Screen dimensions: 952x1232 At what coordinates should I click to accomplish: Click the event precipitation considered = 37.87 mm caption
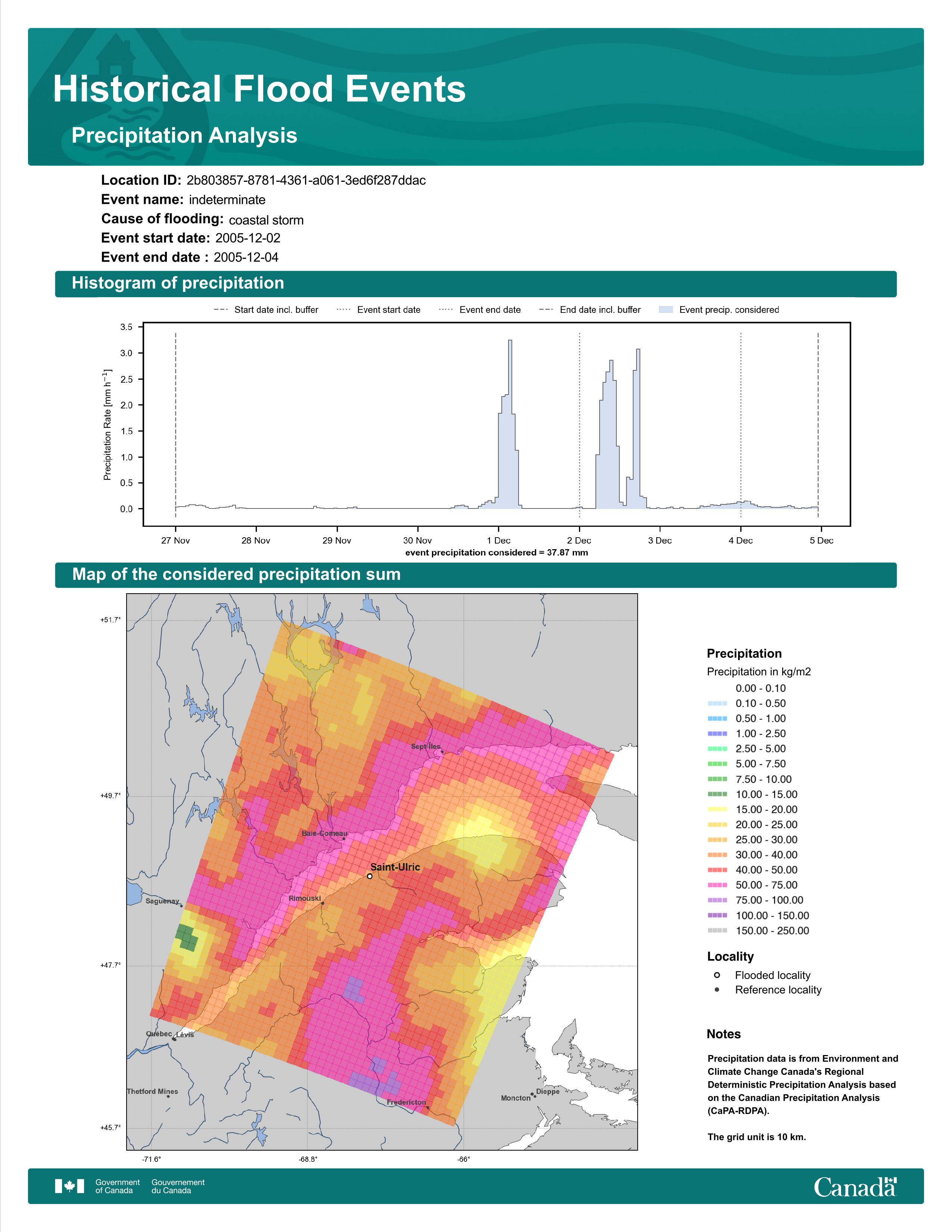pyautogui.click(x=496, y=553)
